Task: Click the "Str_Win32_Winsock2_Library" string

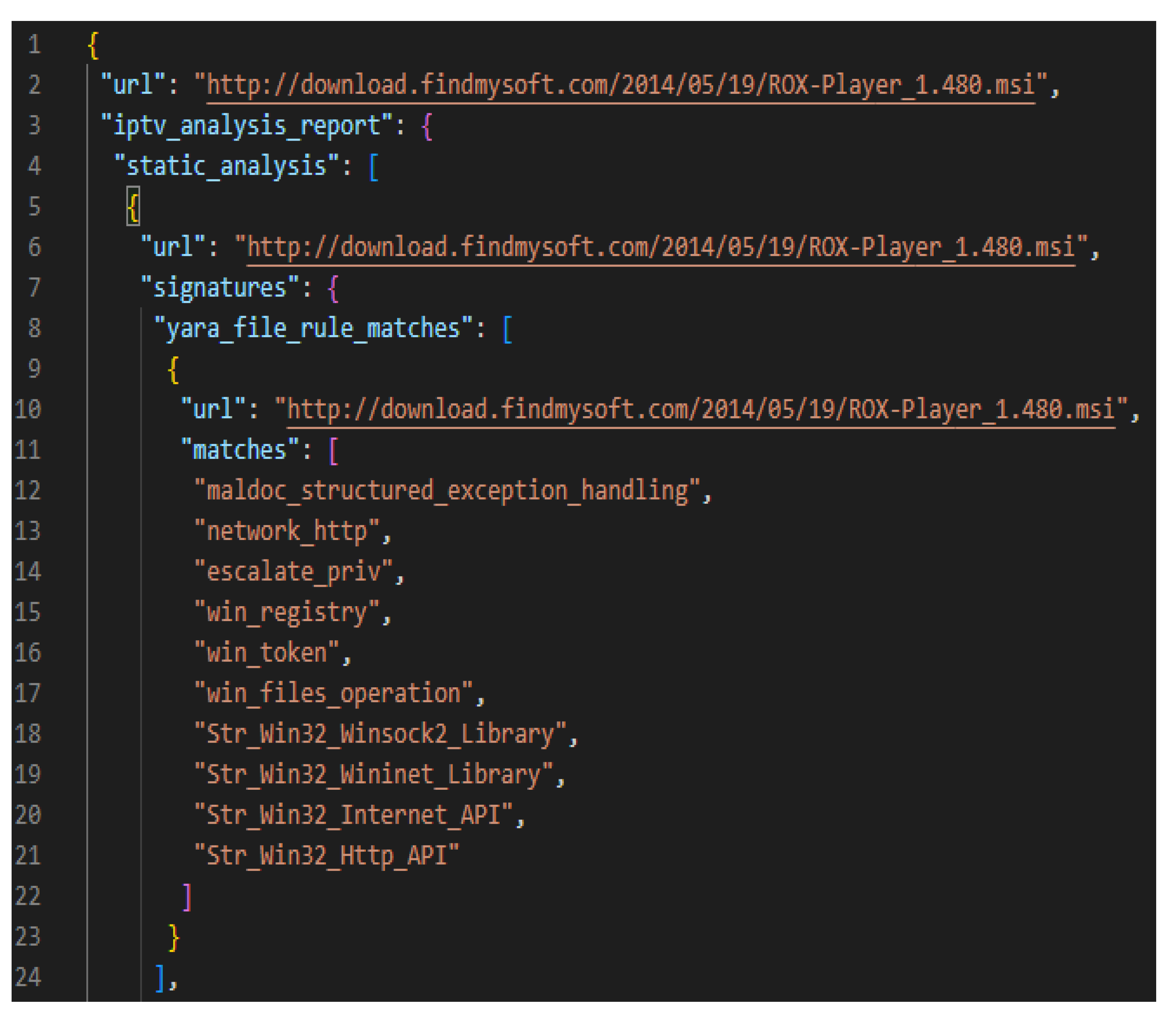Action: [x=380, y=734]
